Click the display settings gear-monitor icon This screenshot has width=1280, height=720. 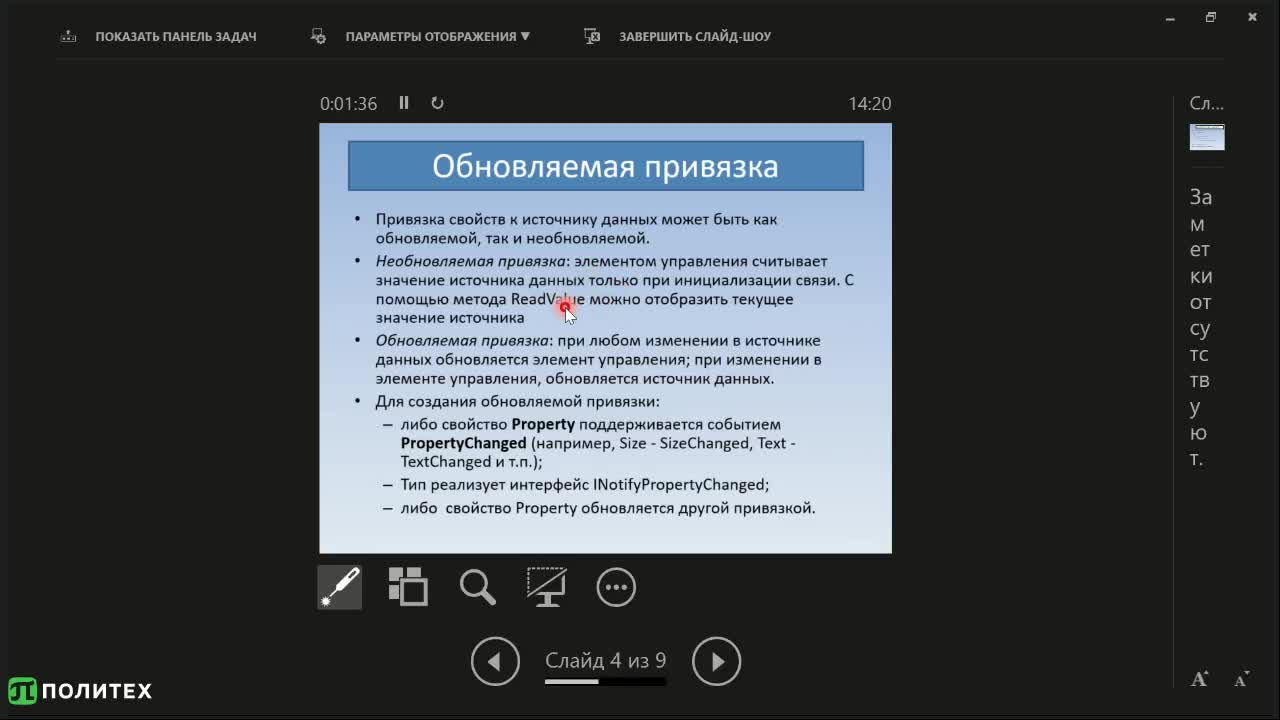click(x=319, y=36)
